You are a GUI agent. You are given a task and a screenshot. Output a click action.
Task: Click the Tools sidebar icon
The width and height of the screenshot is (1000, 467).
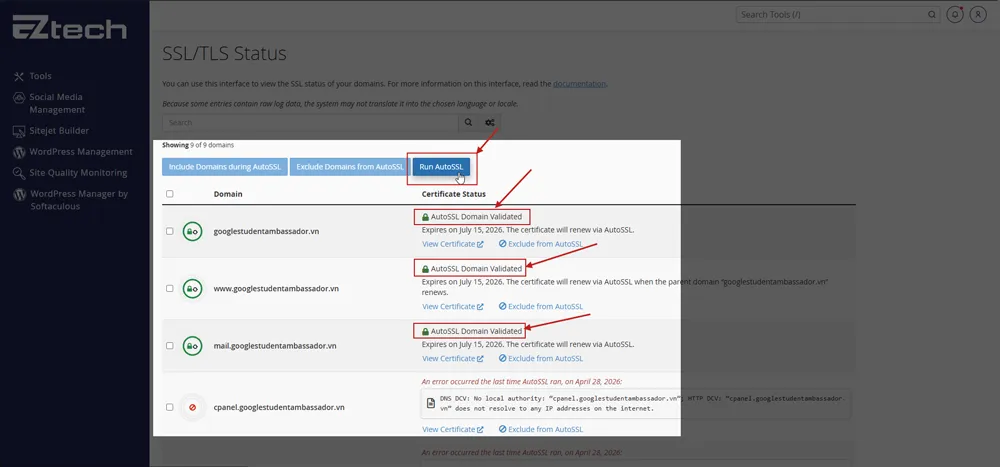click(x=19, y=77)
